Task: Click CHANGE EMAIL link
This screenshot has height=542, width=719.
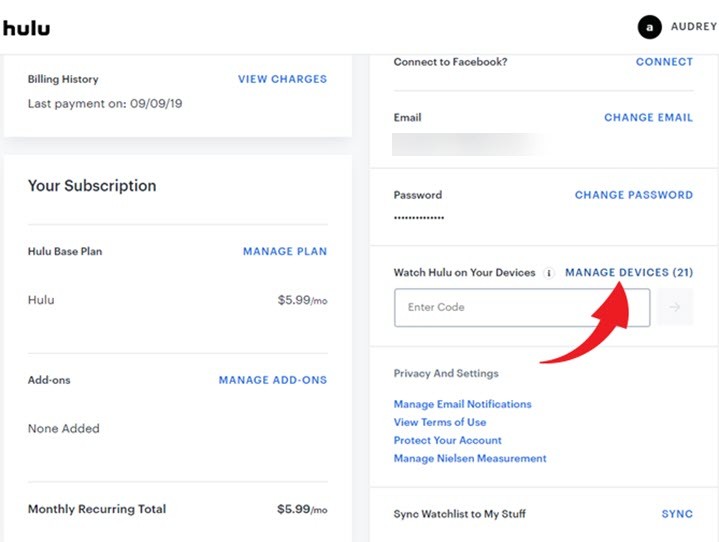Action: point(648,117)
